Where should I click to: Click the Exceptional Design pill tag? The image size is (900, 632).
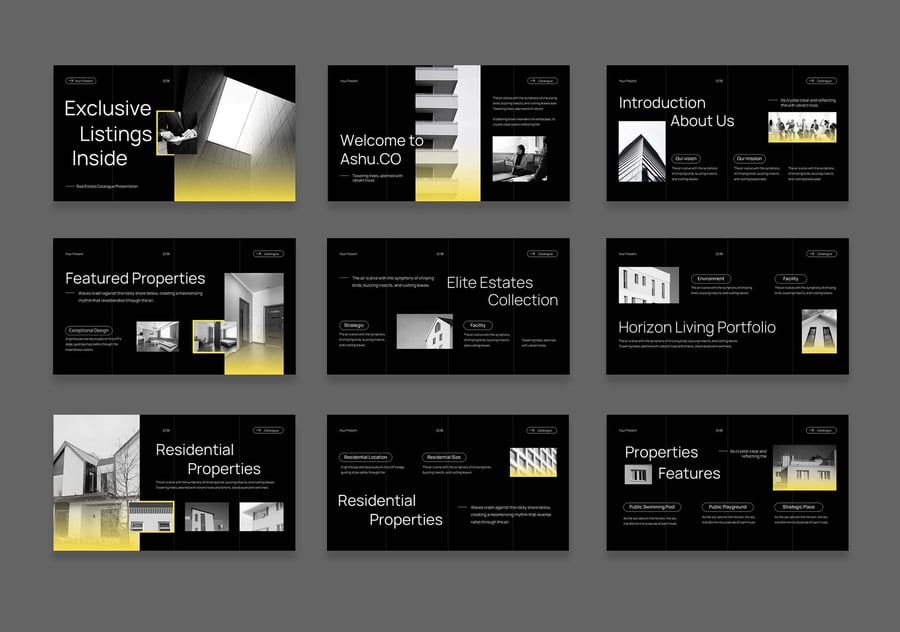pos(89,330)
